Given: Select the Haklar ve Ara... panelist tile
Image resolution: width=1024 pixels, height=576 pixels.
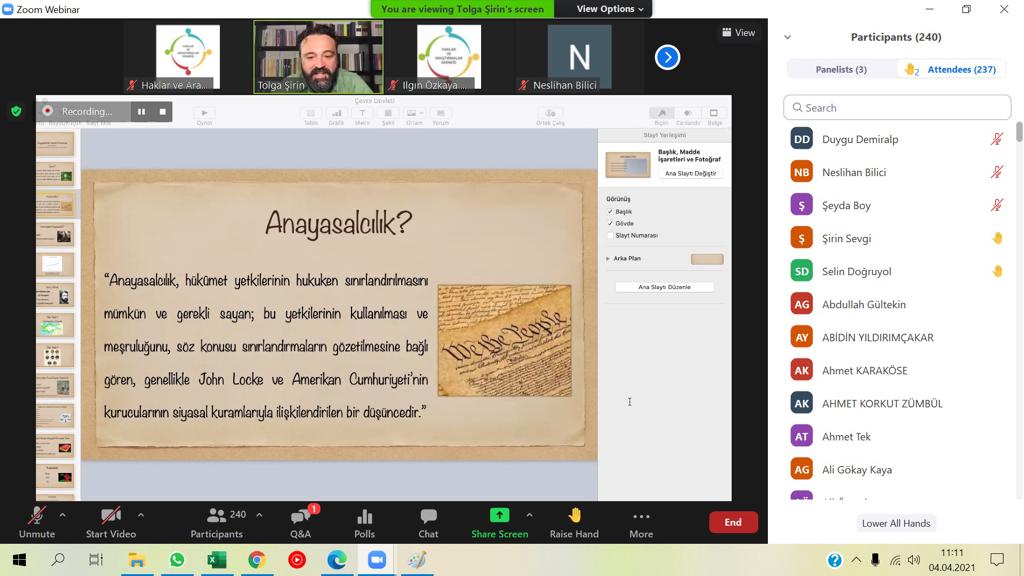Looking at the screenshot, I should tap(187, 57).
